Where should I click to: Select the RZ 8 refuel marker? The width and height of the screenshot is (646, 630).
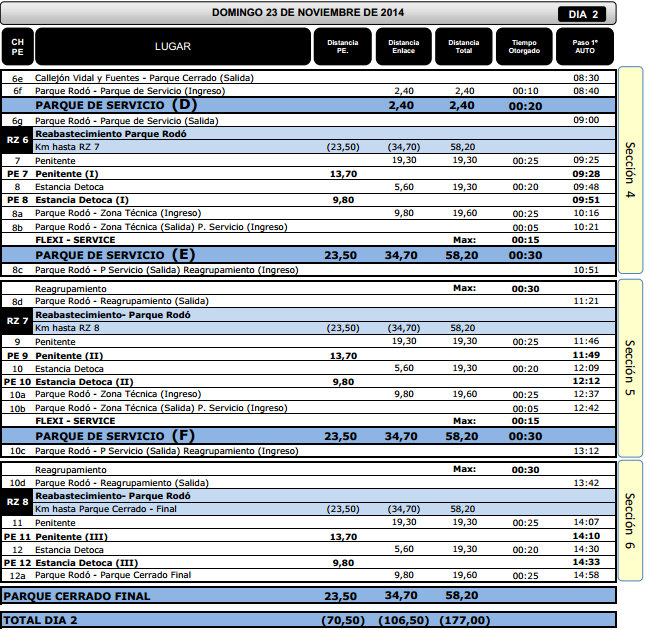click(17, 502)
